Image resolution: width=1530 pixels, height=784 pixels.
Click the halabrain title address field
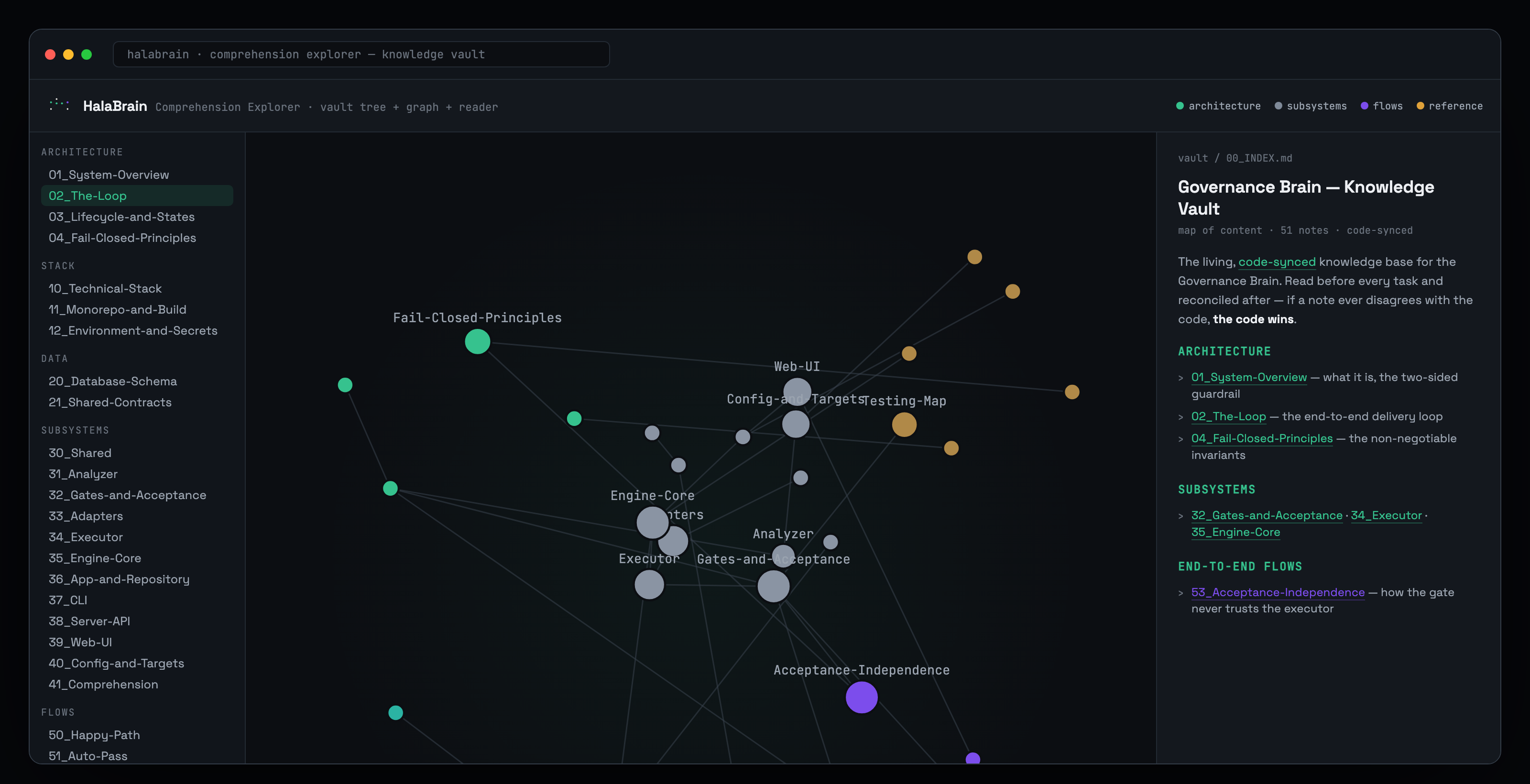pos(361,54)
